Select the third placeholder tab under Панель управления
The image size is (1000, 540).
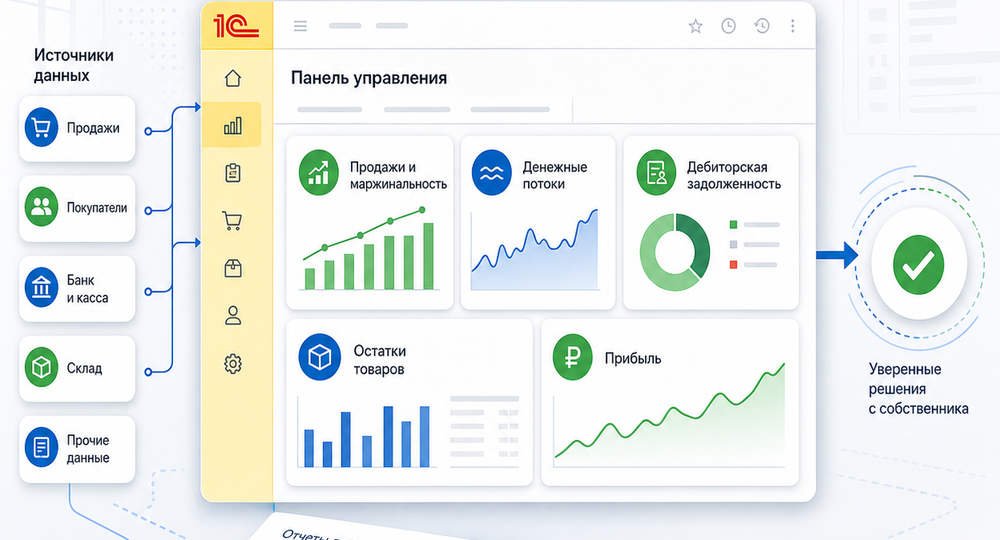pyautogui.click(x=510, y=110)
